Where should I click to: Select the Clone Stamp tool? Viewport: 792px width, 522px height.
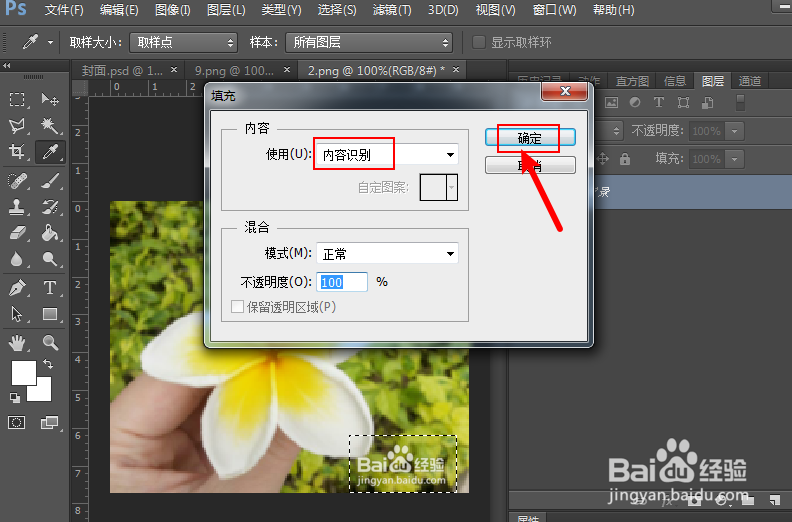[17, 207]
